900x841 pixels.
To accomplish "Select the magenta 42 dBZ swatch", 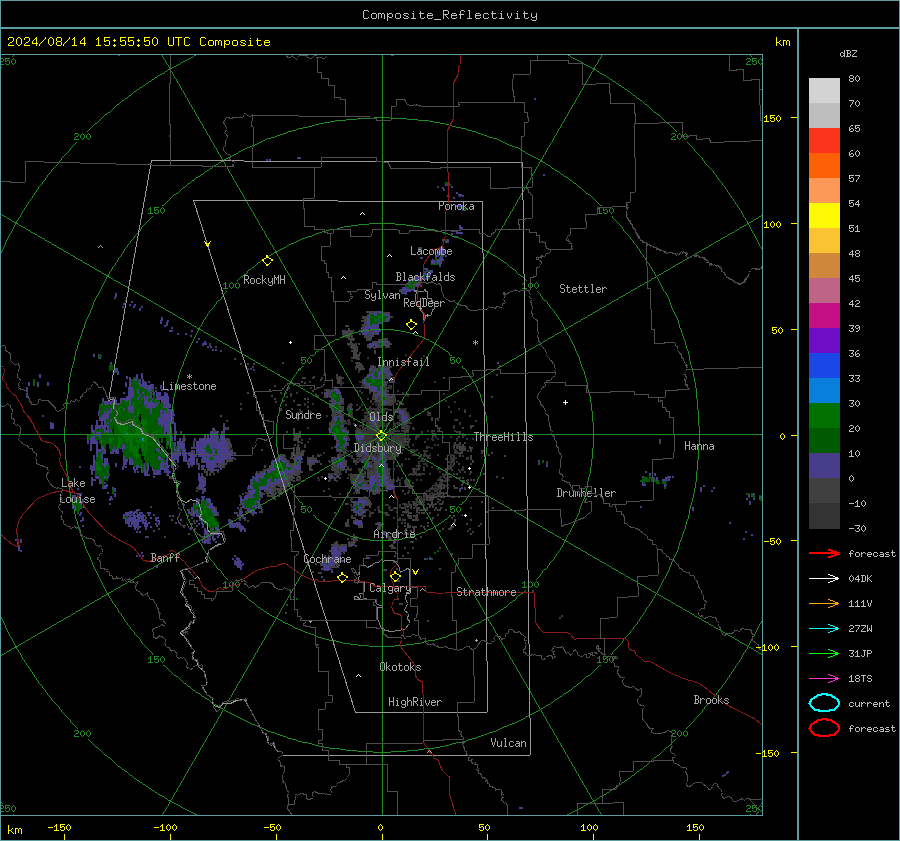I will pos(824,315).
